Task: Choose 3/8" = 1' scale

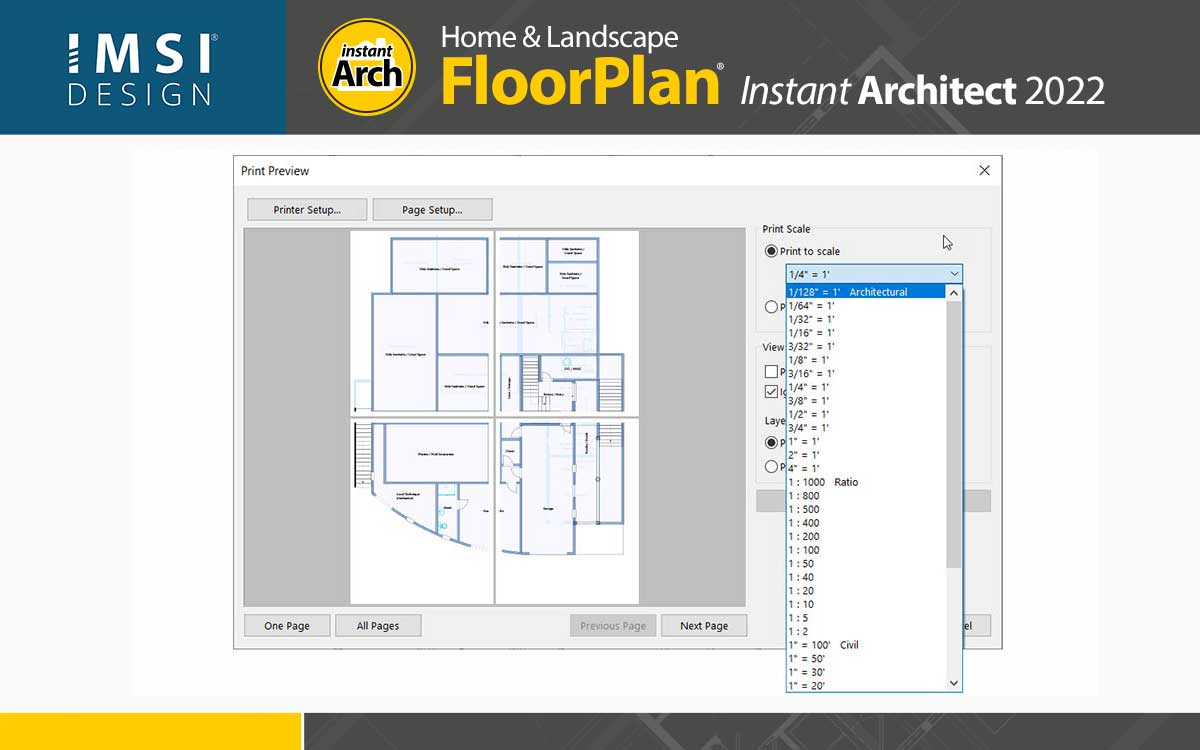Action: coord(865,401)
